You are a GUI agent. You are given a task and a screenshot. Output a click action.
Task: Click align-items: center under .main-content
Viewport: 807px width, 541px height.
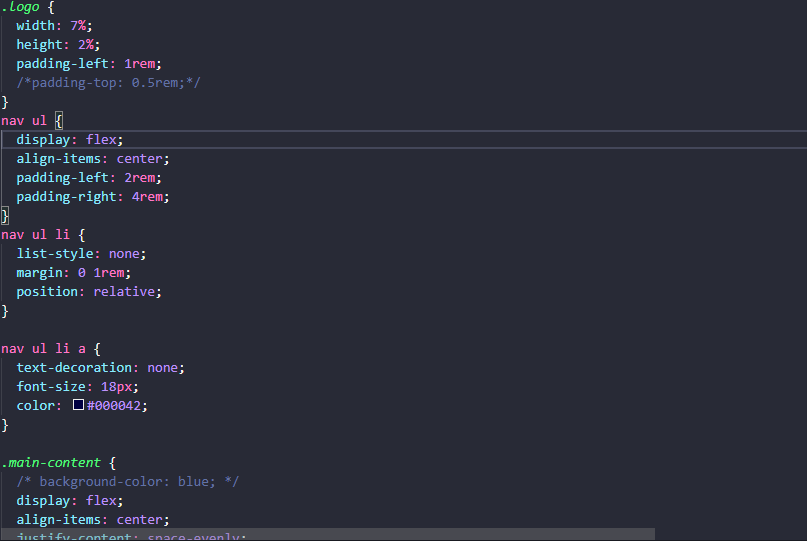tap(93, 520)
